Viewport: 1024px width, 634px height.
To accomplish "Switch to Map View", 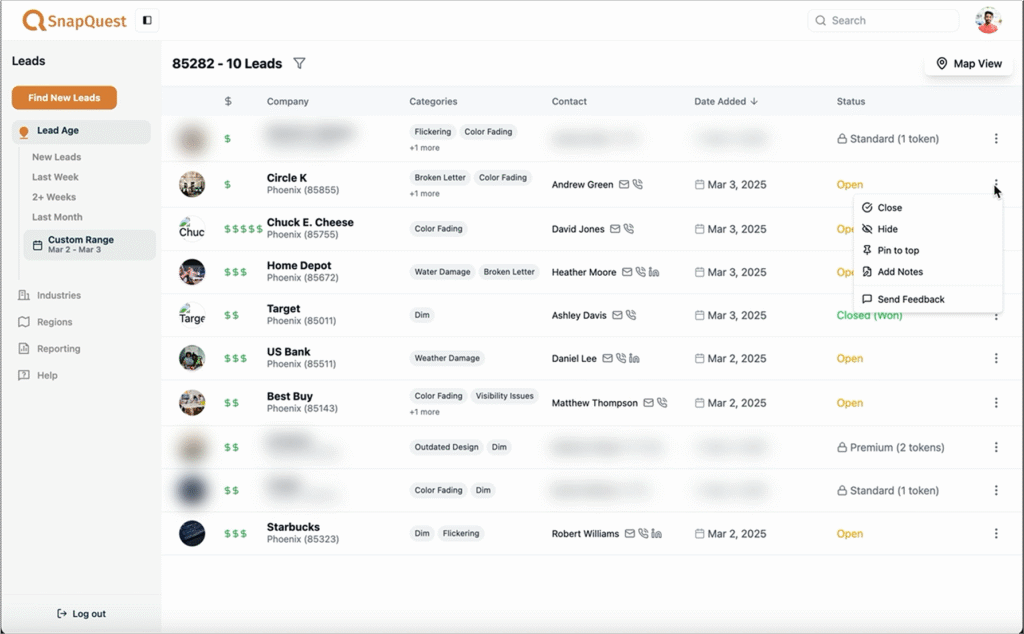I will 969,63.
